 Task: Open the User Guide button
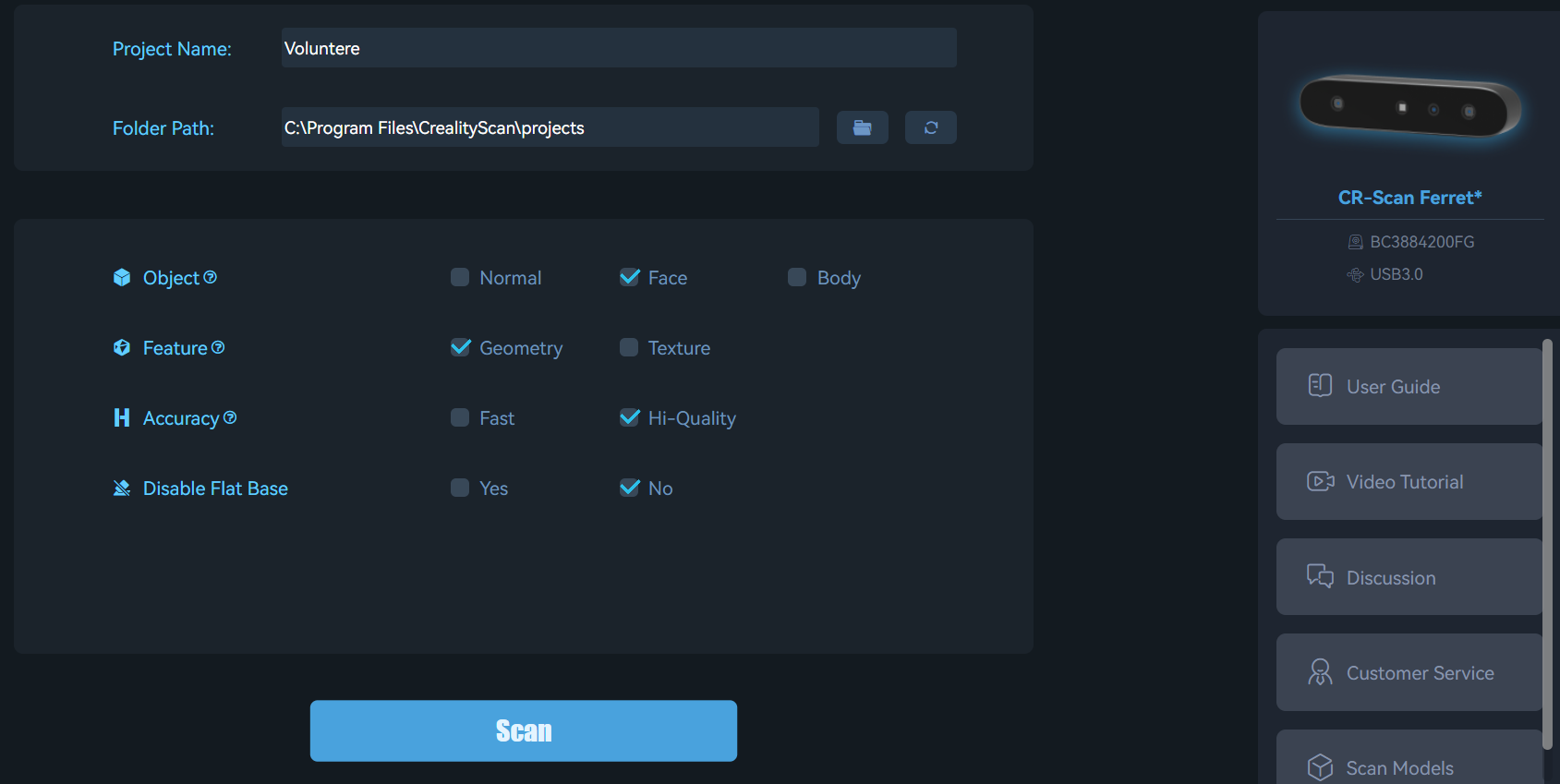pyautogui.click(x=1409, y=386)
